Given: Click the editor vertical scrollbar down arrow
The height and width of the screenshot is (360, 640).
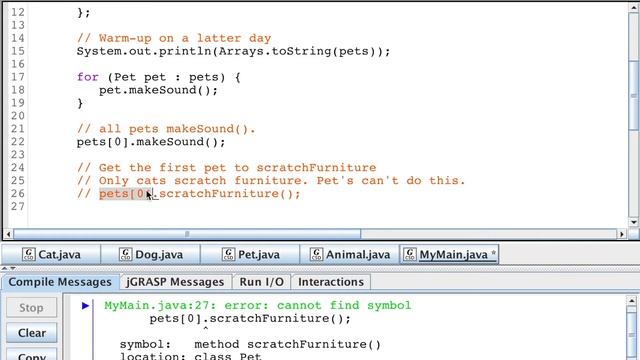Looking at the screenshot, I should pyautogui.click(x=633, y=222).
